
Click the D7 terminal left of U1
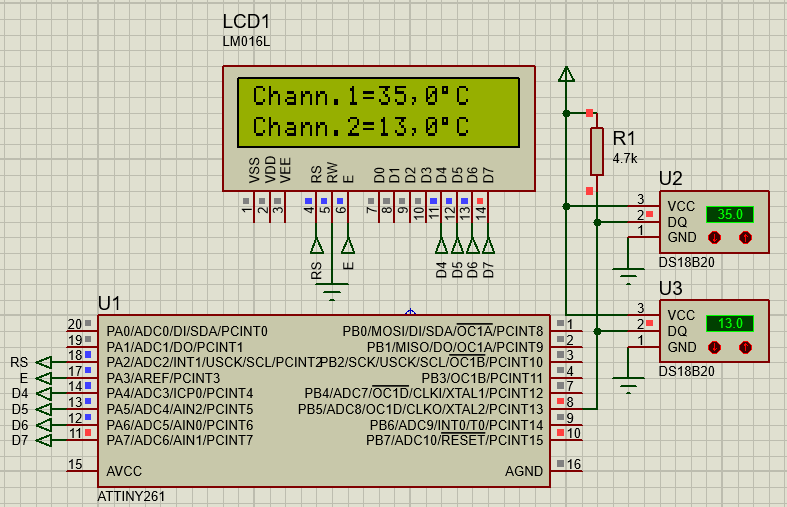pos(43,440)
